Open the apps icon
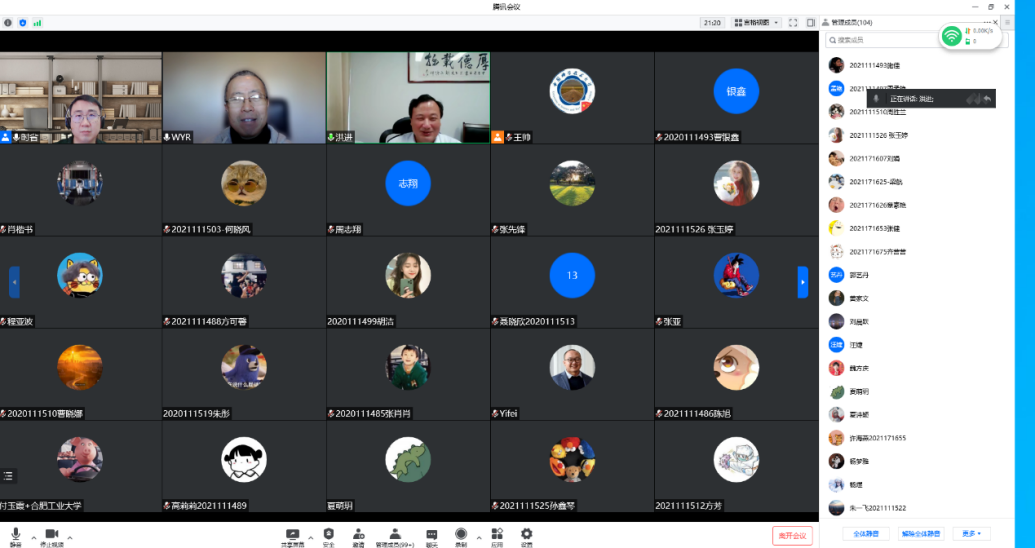The height and width of the screenshot is (548, 1035). 497,535
